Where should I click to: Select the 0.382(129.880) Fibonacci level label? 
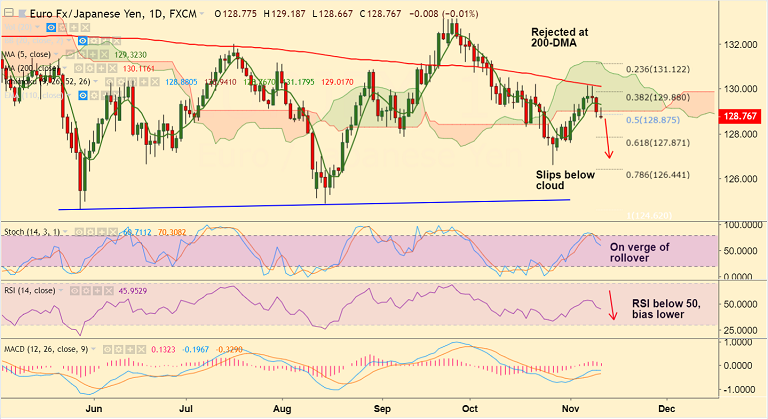point(658,98)
